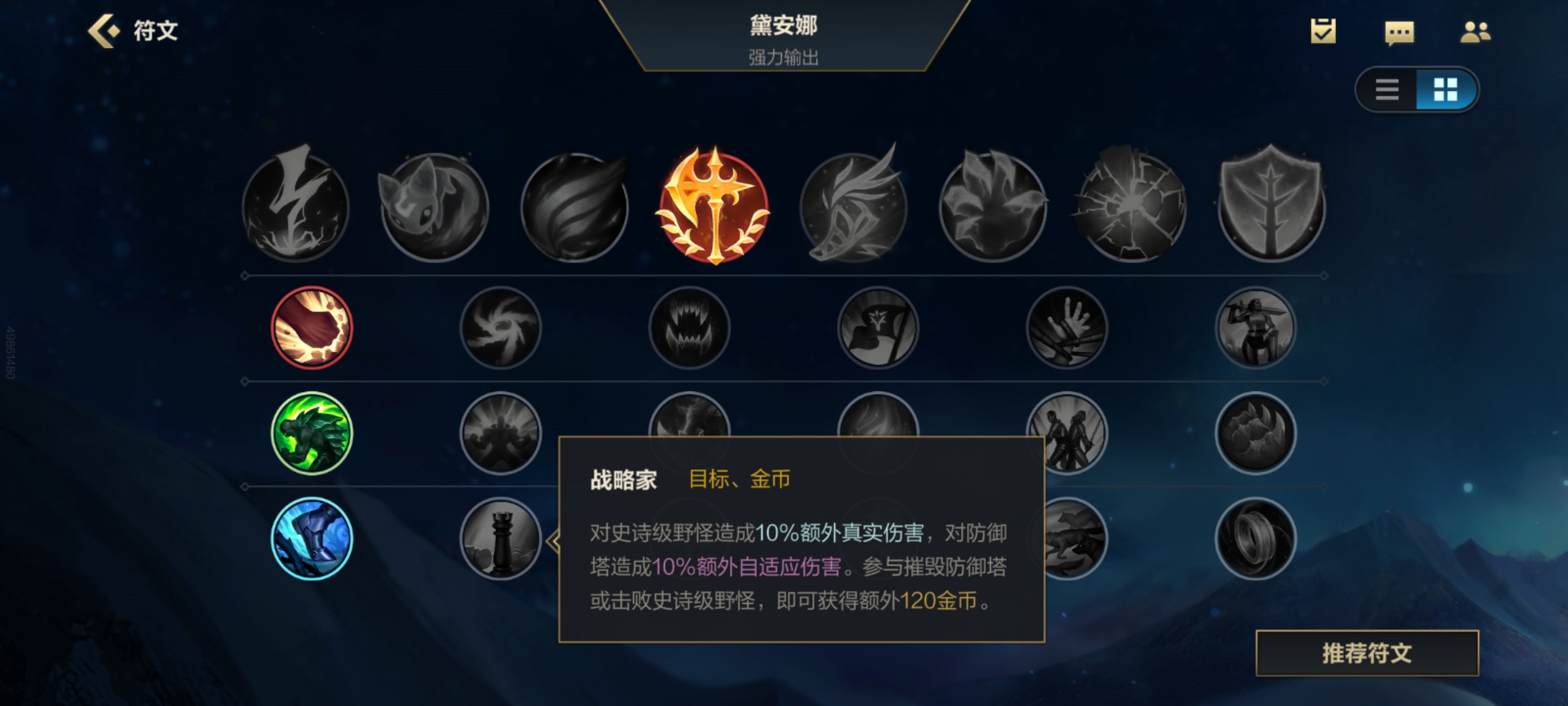The height and width of the screenshot is (706, 1568).
Task: Switch to grid view layout
Action: pos(1445,90)
